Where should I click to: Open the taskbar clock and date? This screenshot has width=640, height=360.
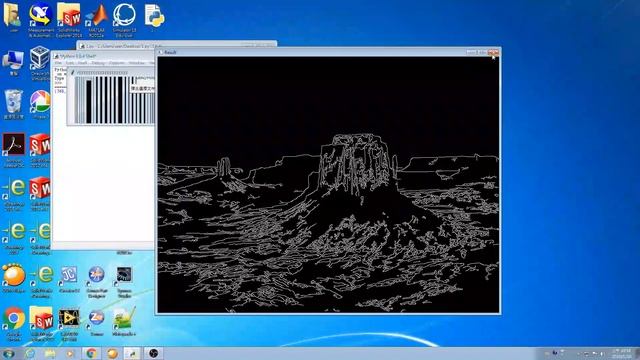pos(621,353)
